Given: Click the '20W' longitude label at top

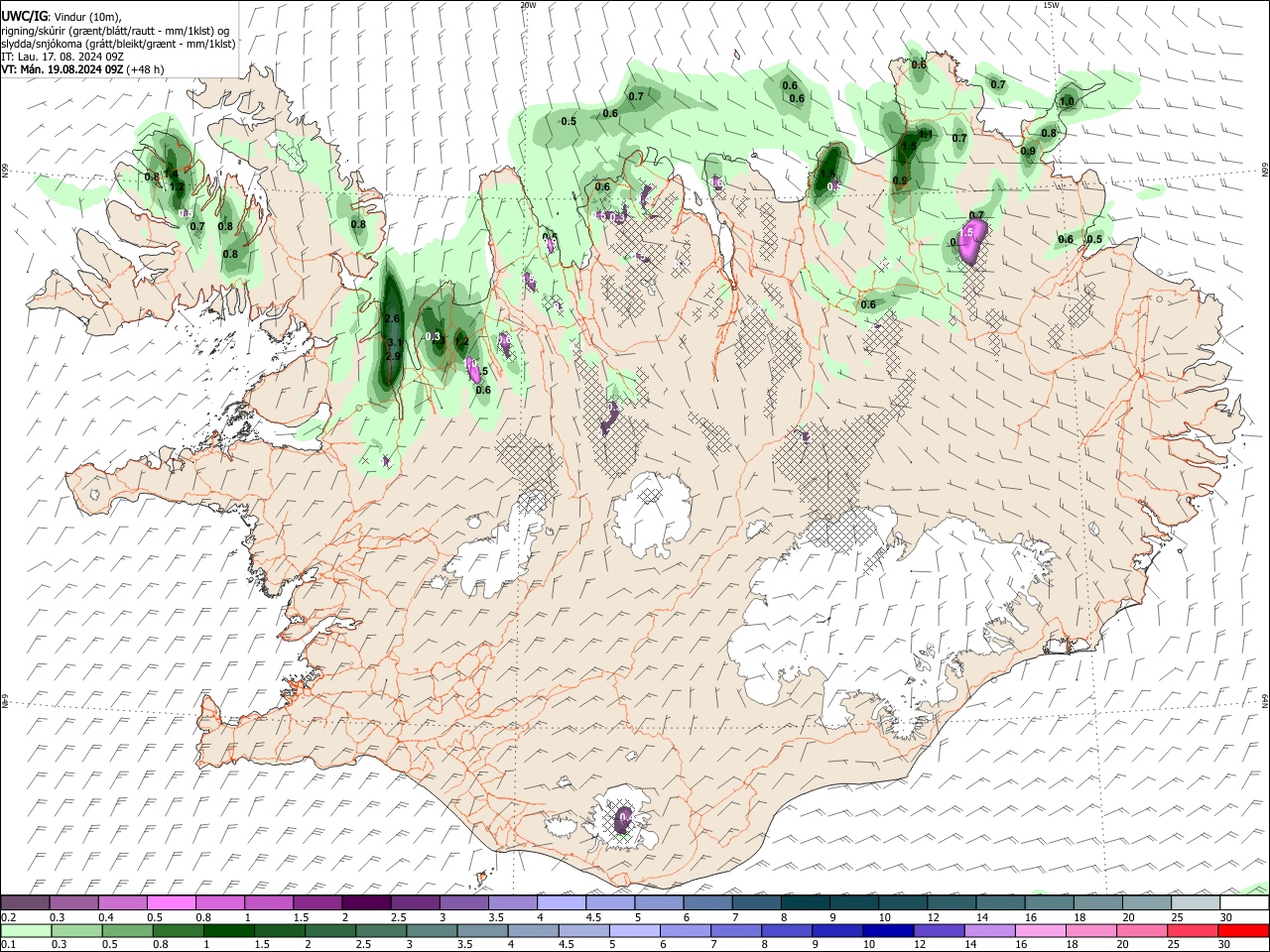Looking at the screenshot, I should click(528, 5).
